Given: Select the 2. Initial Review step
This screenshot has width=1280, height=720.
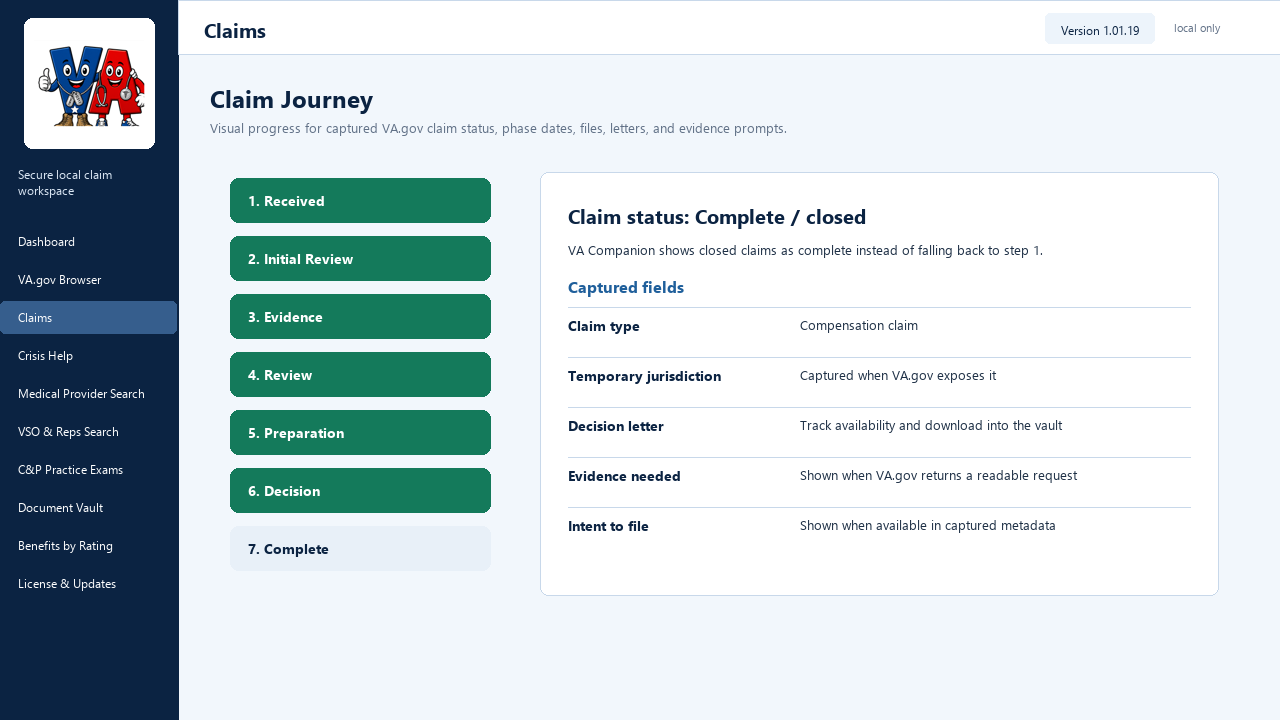Looking at the screenshot, I should point(360,259).
